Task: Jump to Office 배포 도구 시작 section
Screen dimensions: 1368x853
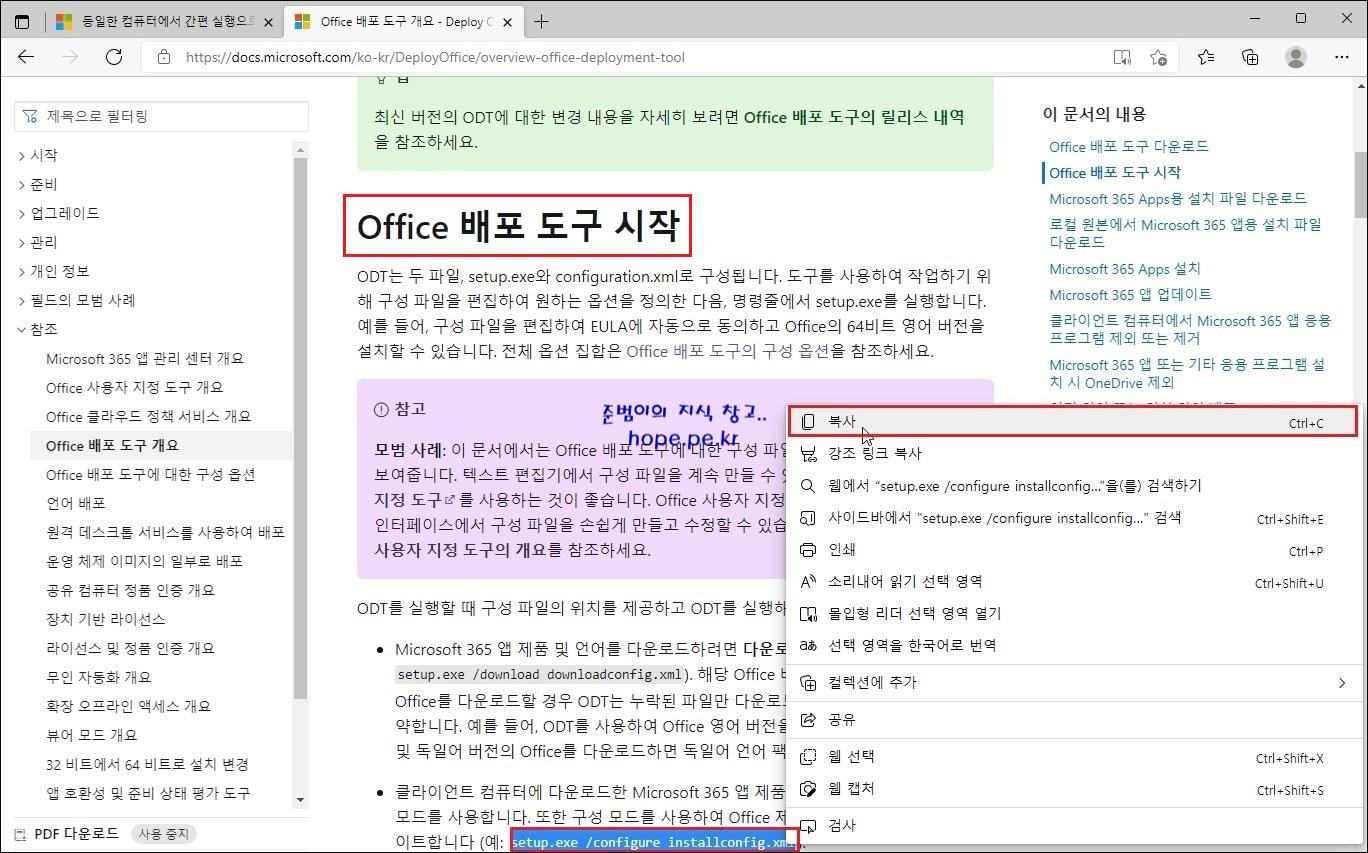Action: (x=1114, y=172)
